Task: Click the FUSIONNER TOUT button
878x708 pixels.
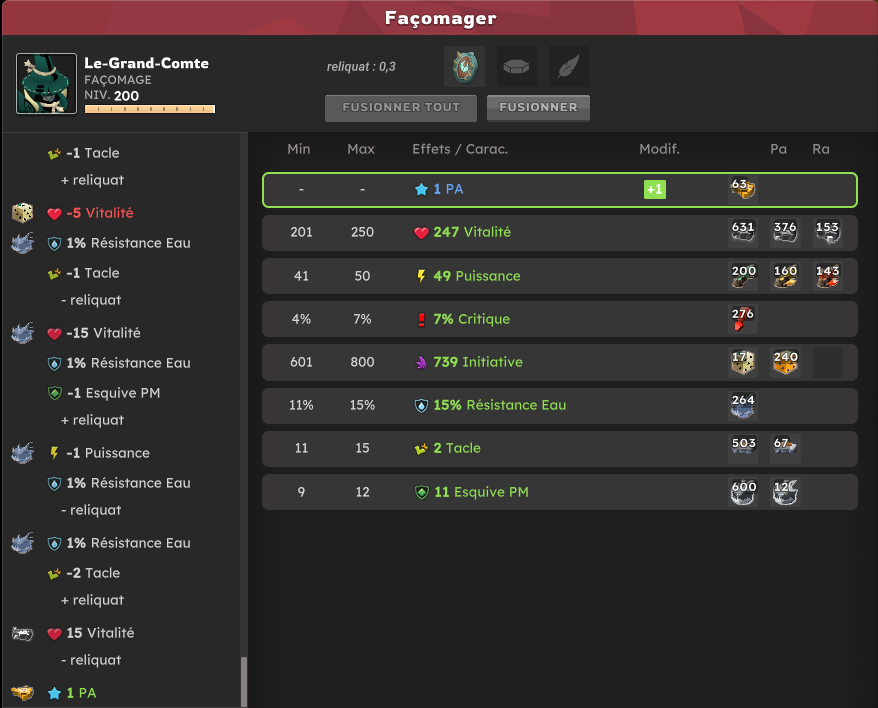Action: (x=401, y=108)
